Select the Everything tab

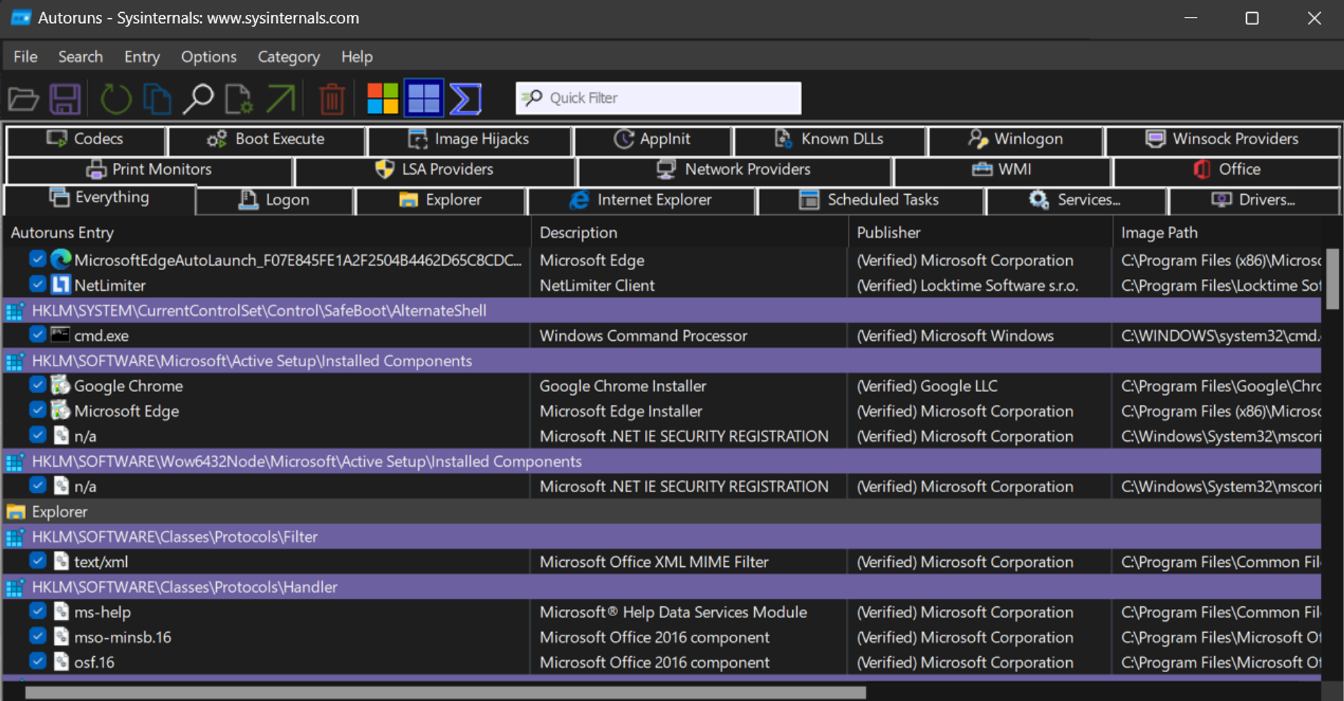point(99,198)
